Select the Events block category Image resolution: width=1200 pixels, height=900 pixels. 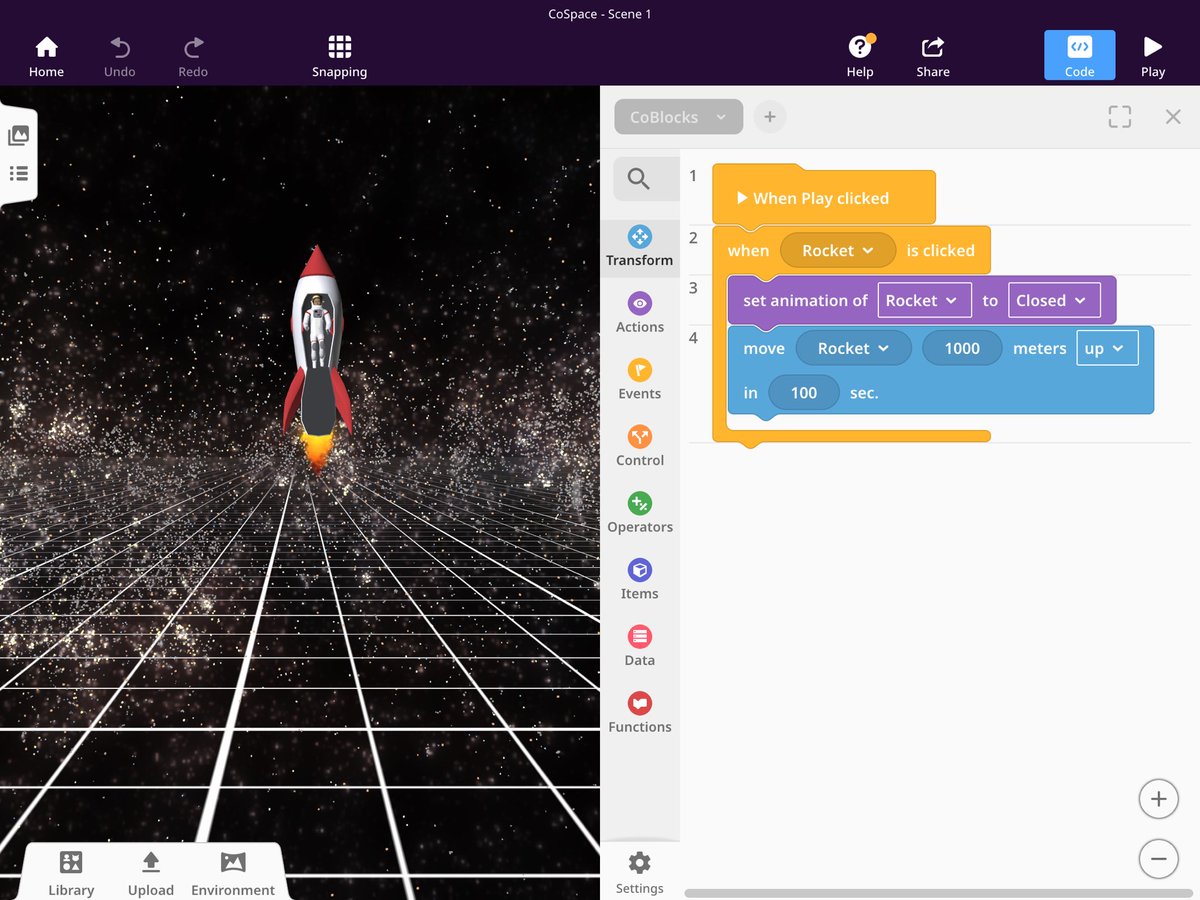coord(640,380)
